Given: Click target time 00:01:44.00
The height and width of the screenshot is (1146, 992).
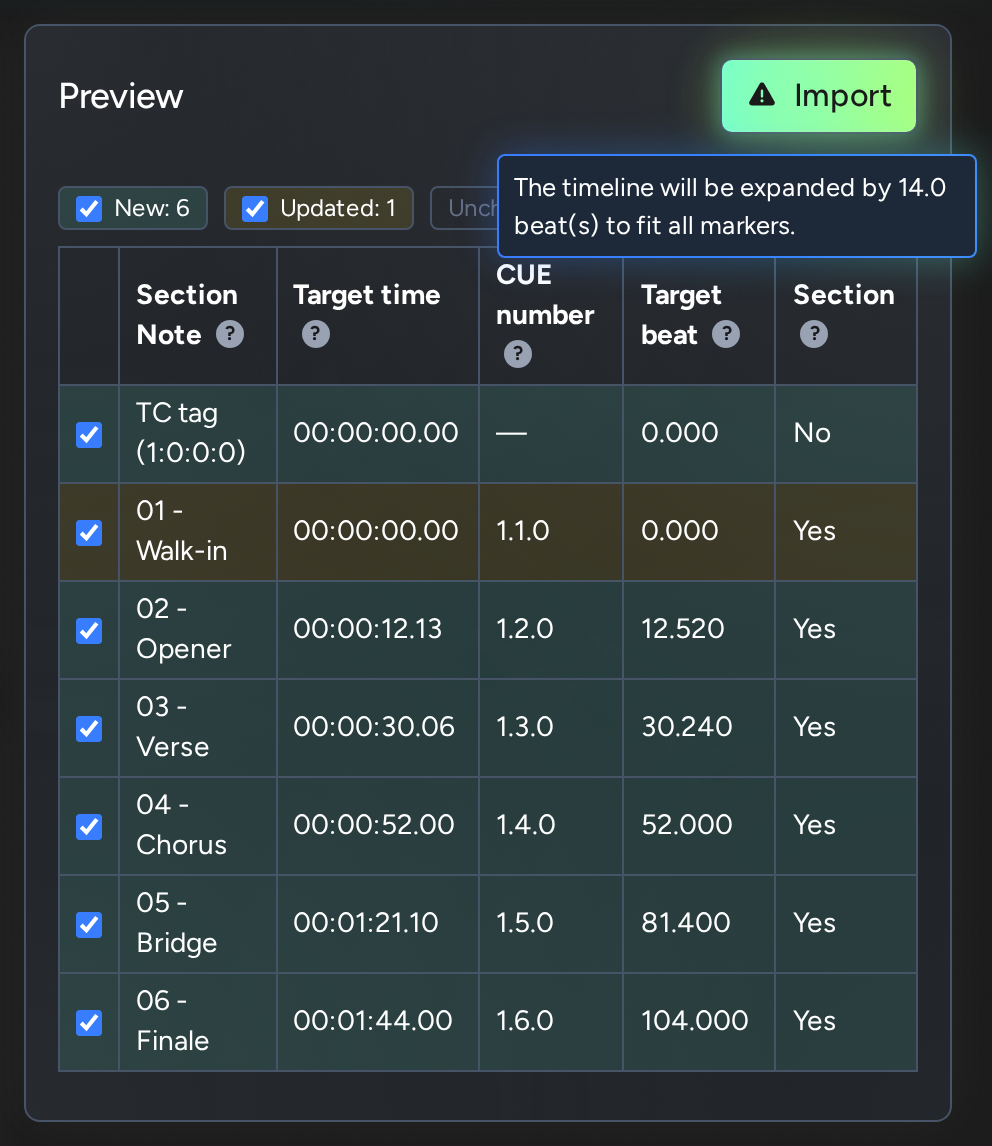Looking at the screenshot, I should pyautogui.click(x=373, y=1020).
